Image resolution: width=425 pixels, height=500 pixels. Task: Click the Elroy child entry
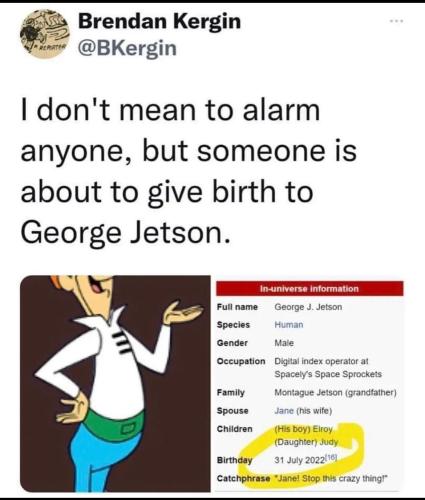pos(303,429)
